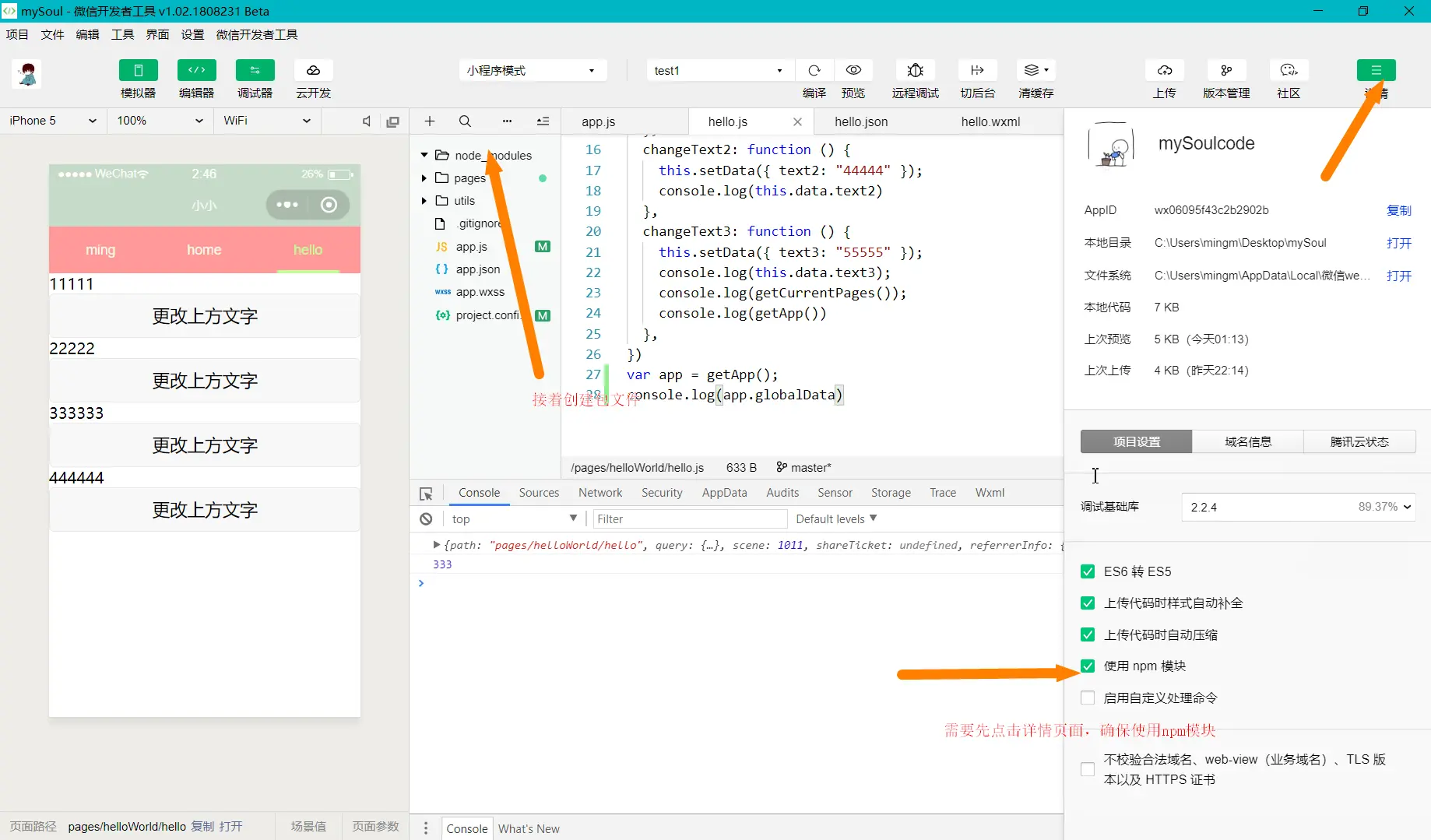Toggle ES6 转 ES5 checkbox

1088,571
